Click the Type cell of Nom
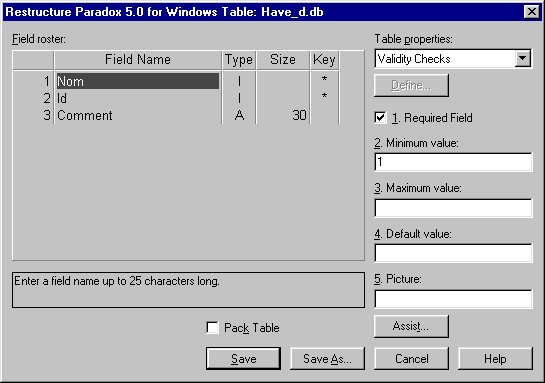This screenshot has width=545, height=383. click(239, 81)
